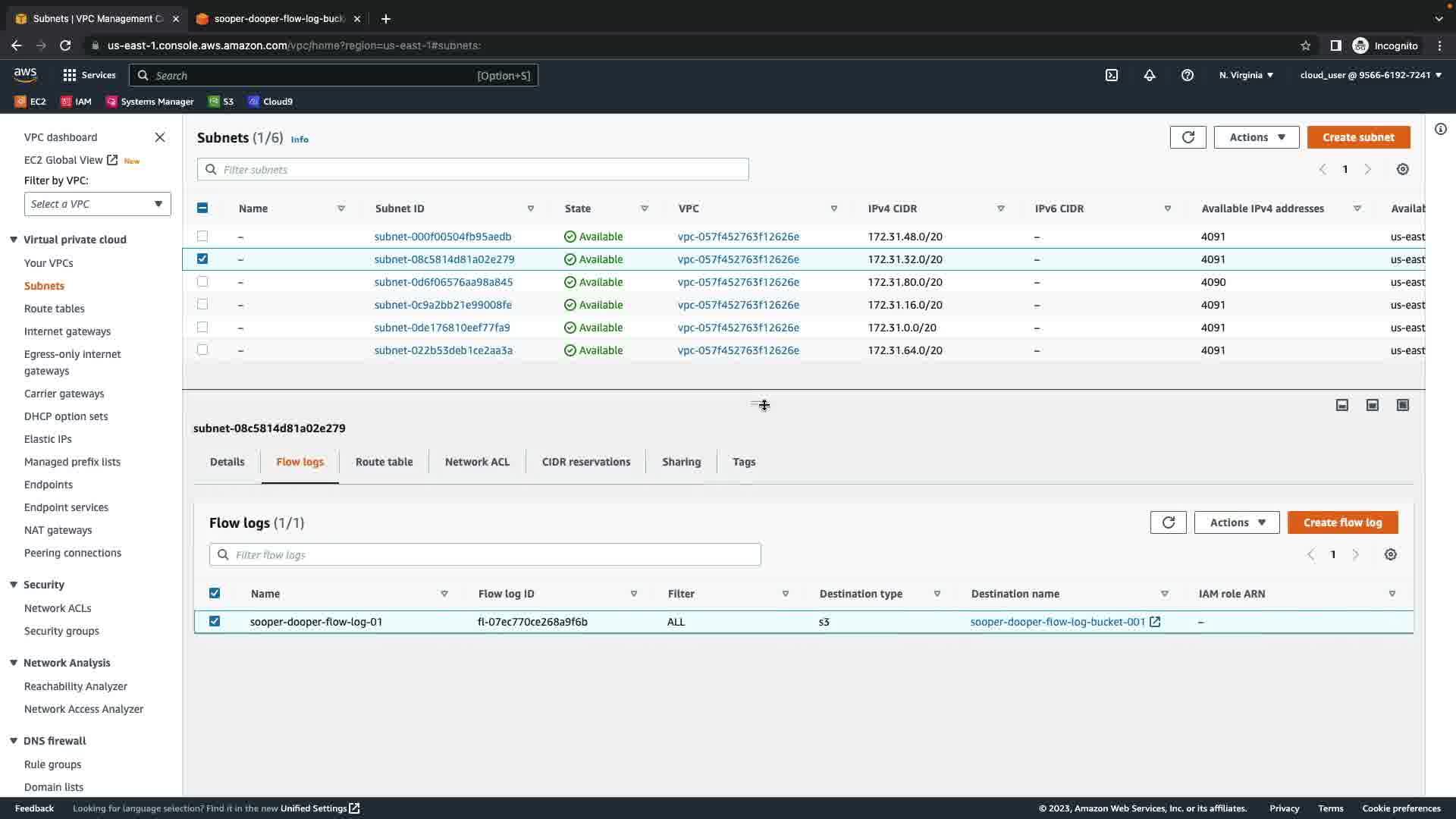
Task: Open the notifications bell
Action: [x=1150, y=75]
